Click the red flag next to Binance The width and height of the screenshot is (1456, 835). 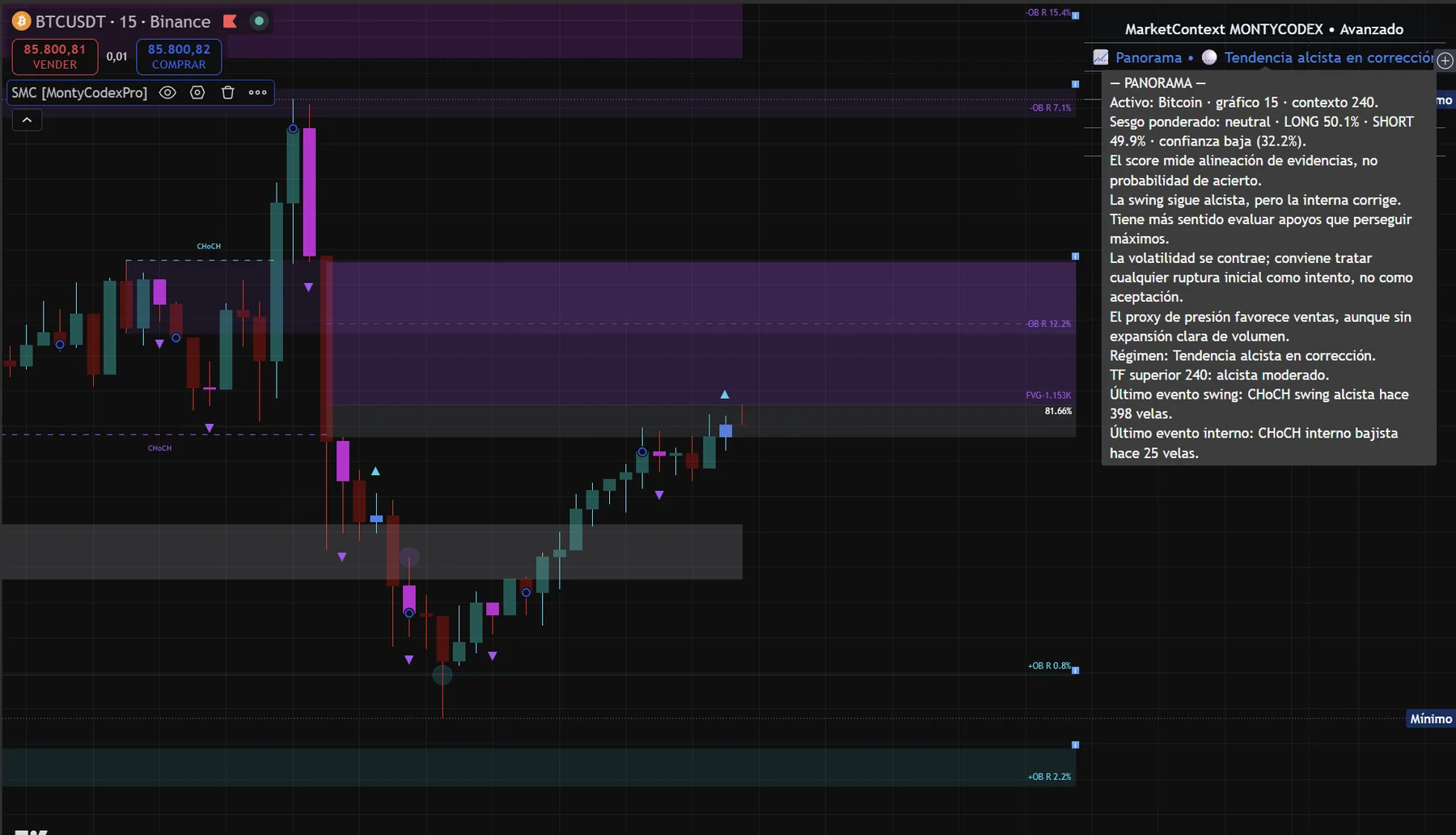click(x=231, y=21)
